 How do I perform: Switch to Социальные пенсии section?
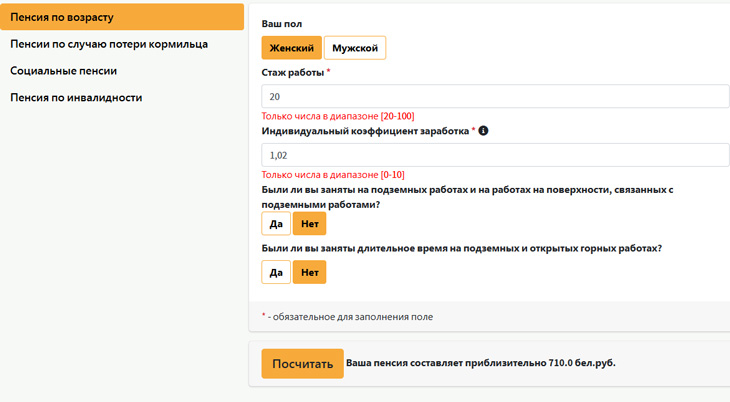pyautogui.click(x=63, y=71)
